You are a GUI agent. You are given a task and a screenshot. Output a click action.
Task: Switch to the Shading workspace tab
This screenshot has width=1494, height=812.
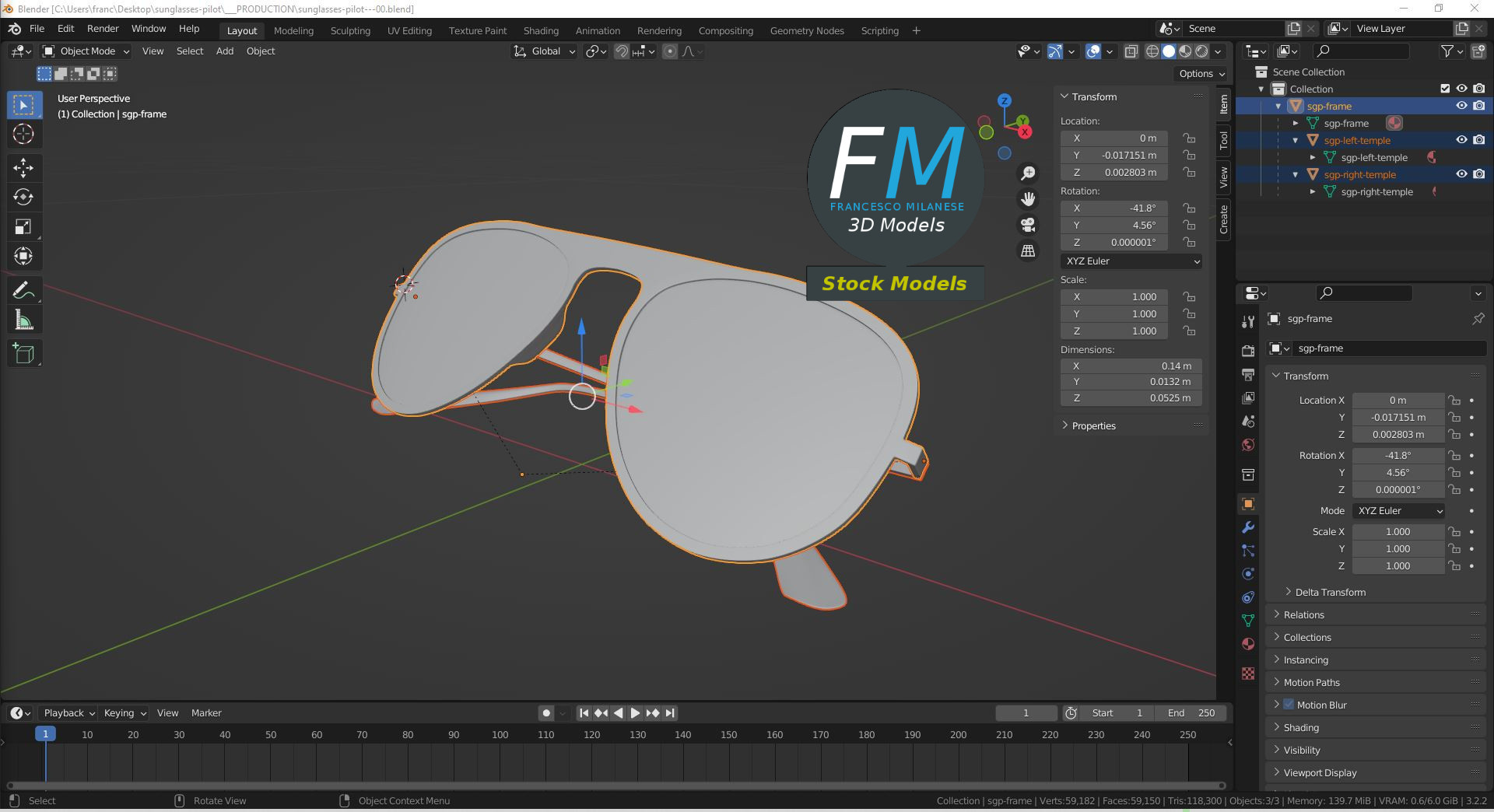(541, 31)
